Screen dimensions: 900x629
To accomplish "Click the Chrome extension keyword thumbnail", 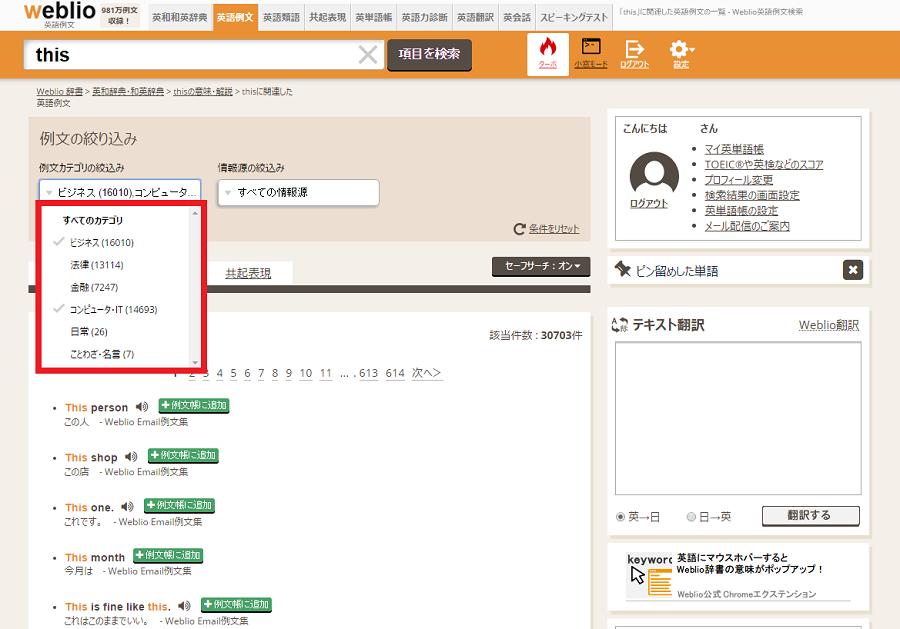I will 649,575.
